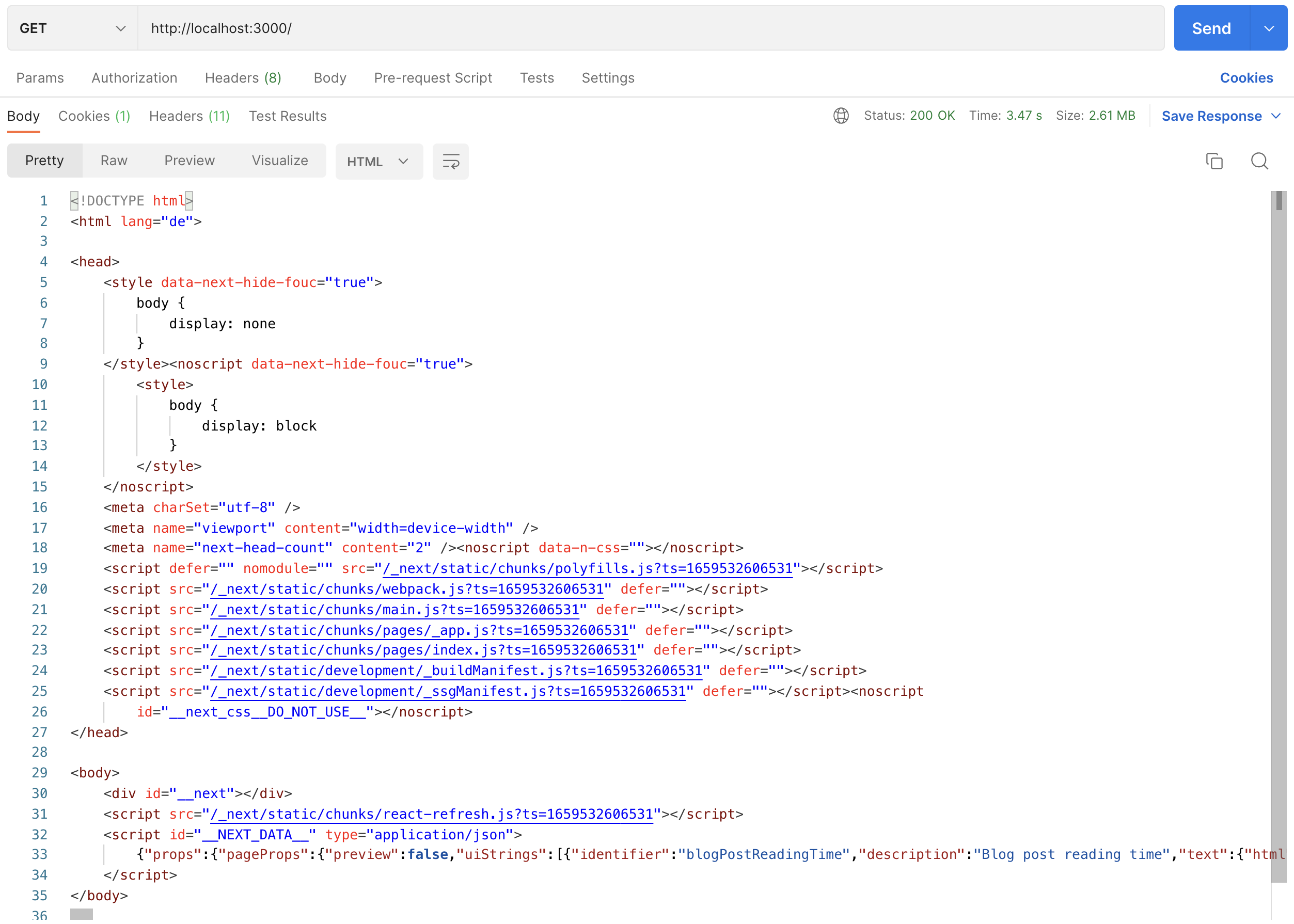Screen dimensions: 1294x924
Task: Open request Headers (8) tab
Action: [x=244, y=78]
